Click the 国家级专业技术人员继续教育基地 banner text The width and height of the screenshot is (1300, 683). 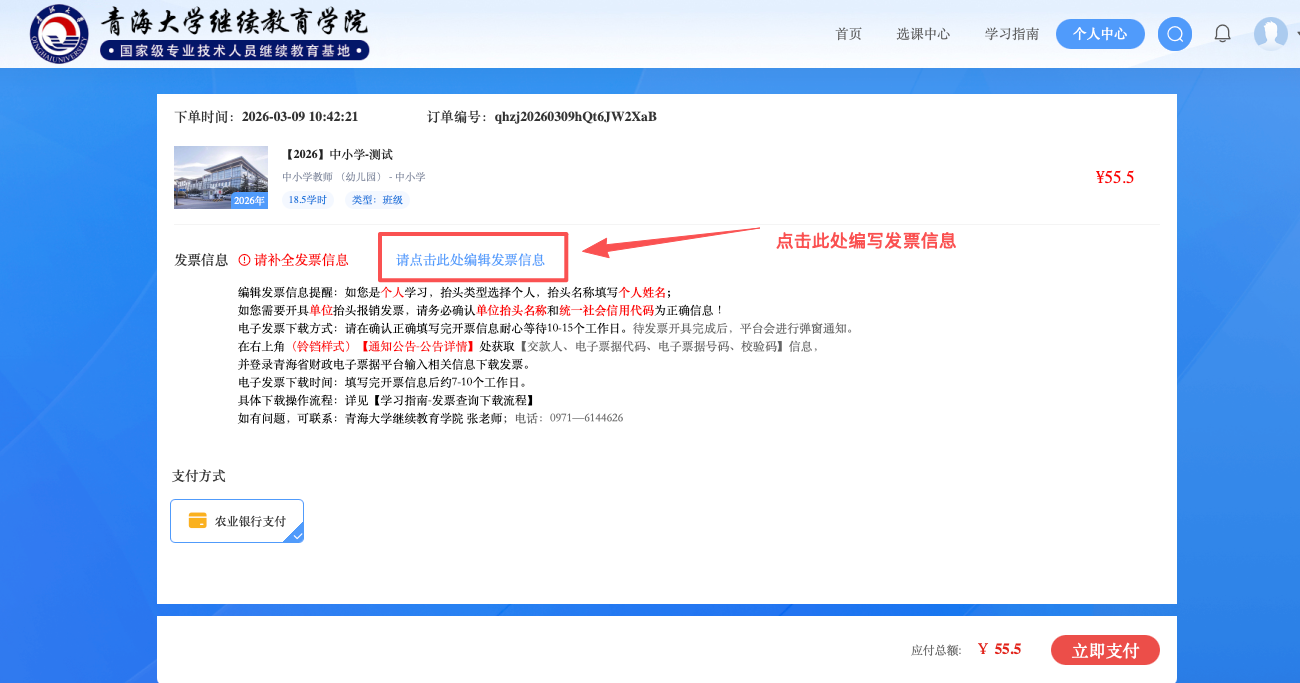click(235, 51)
